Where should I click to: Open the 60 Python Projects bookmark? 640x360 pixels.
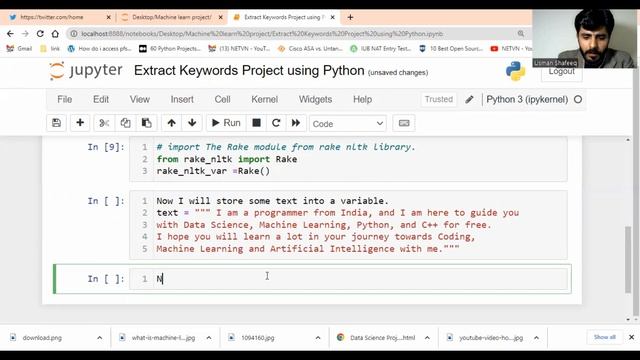point(170,49)
